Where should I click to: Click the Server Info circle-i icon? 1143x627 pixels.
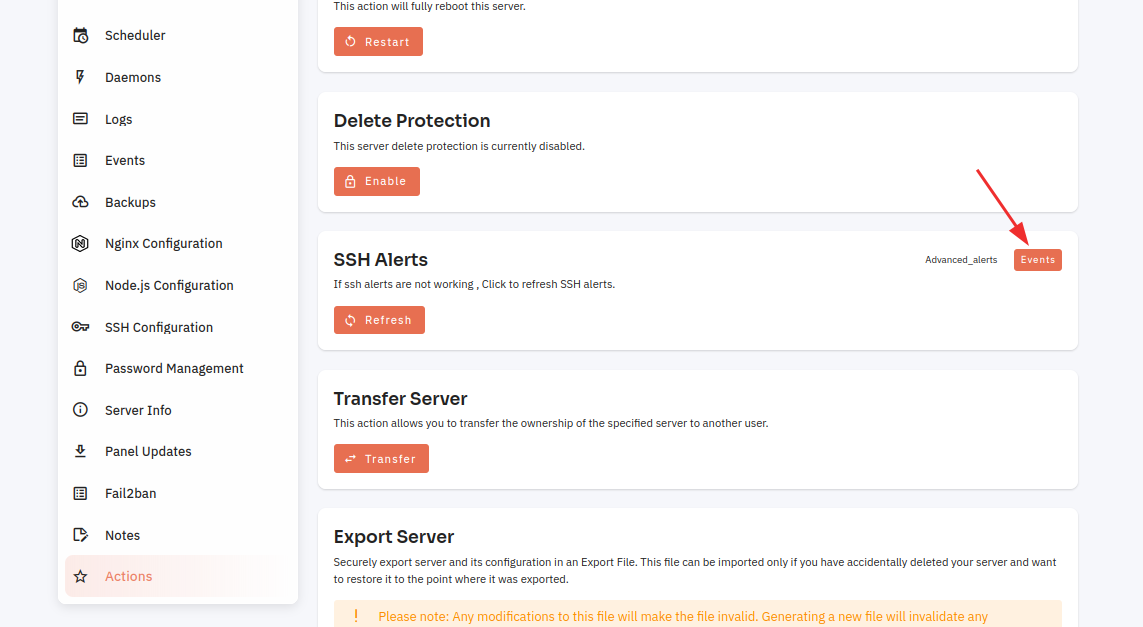click(x=80, y=410)
